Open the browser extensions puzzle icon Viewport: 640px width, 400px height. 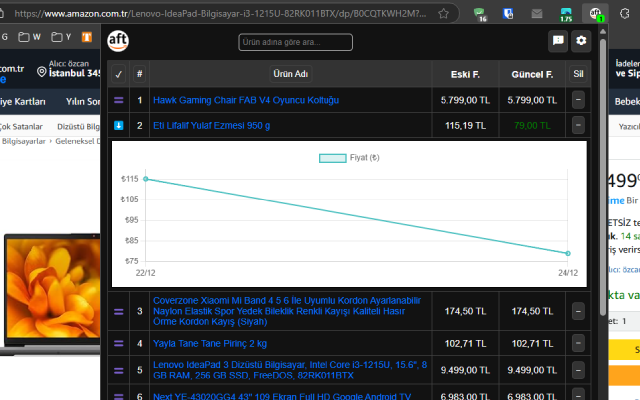pos(624,14)
